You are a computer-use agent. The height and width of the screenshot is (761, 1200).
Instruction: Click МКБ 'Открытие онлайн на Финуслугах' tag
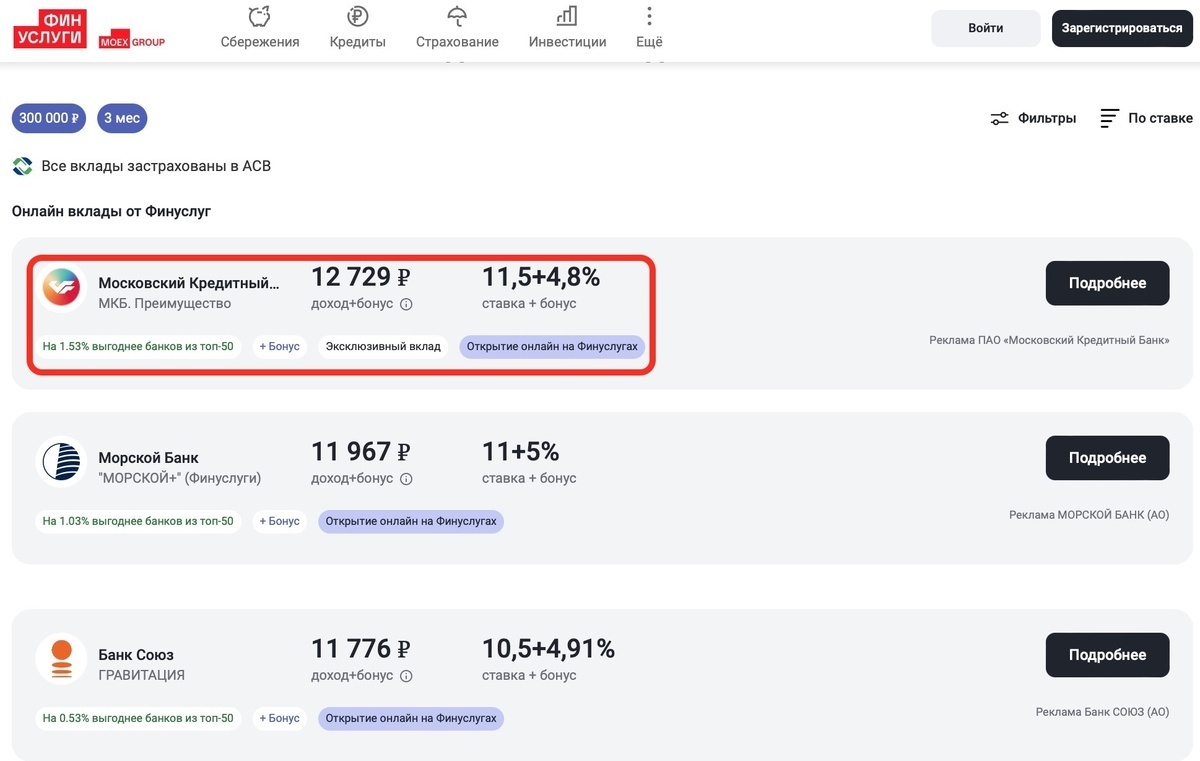[552, 347]
